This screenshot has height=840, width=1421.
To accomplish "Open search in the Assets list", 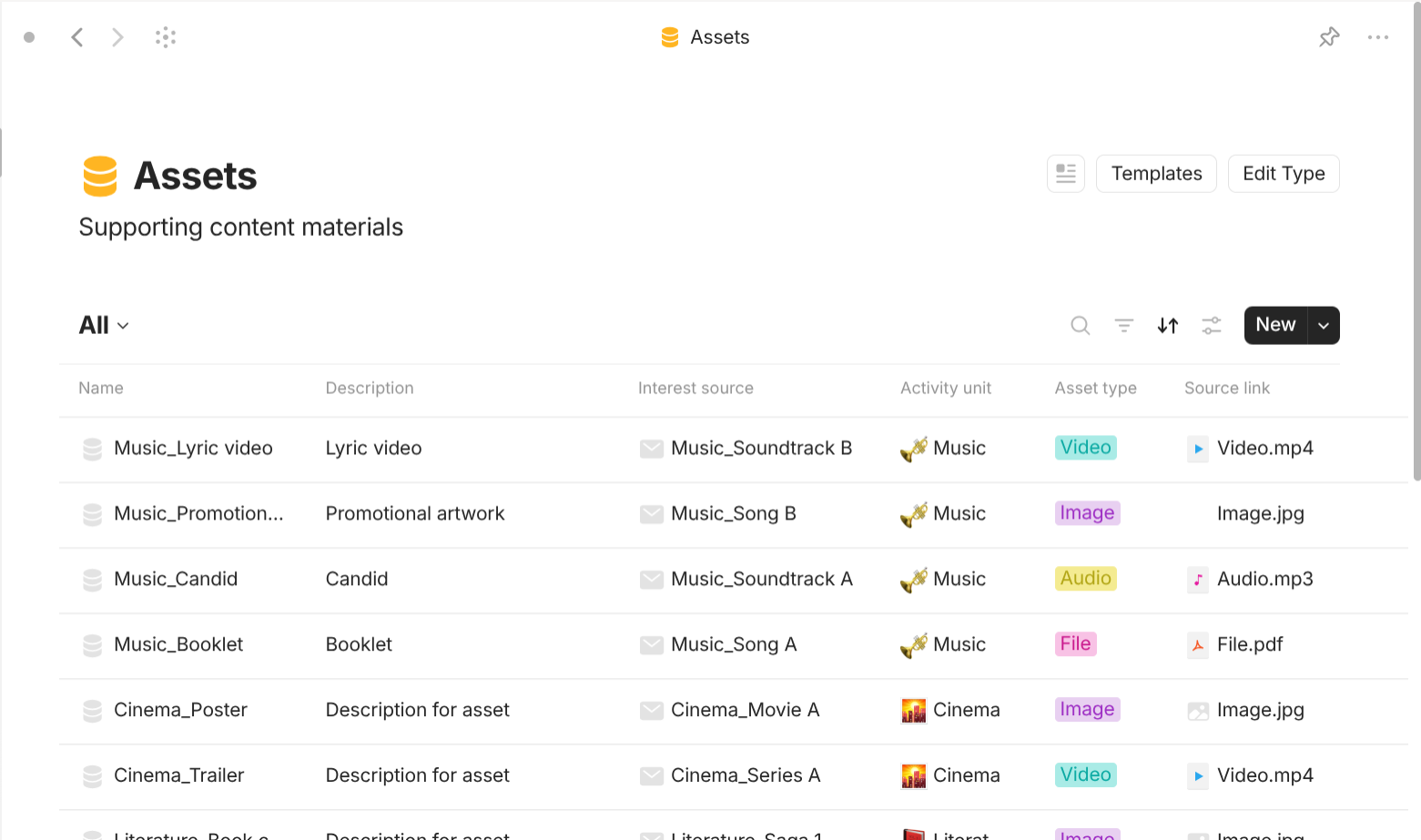I will [1080, 325].
